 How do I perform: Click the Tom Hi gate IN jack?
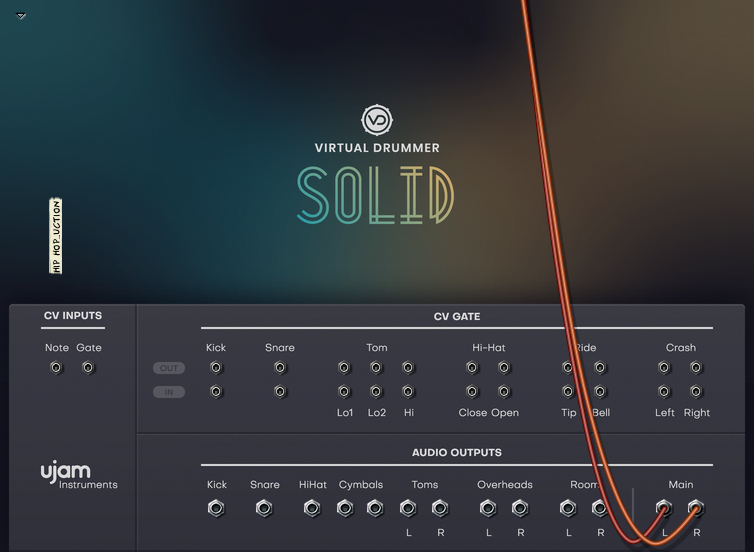tap(408, 392)
